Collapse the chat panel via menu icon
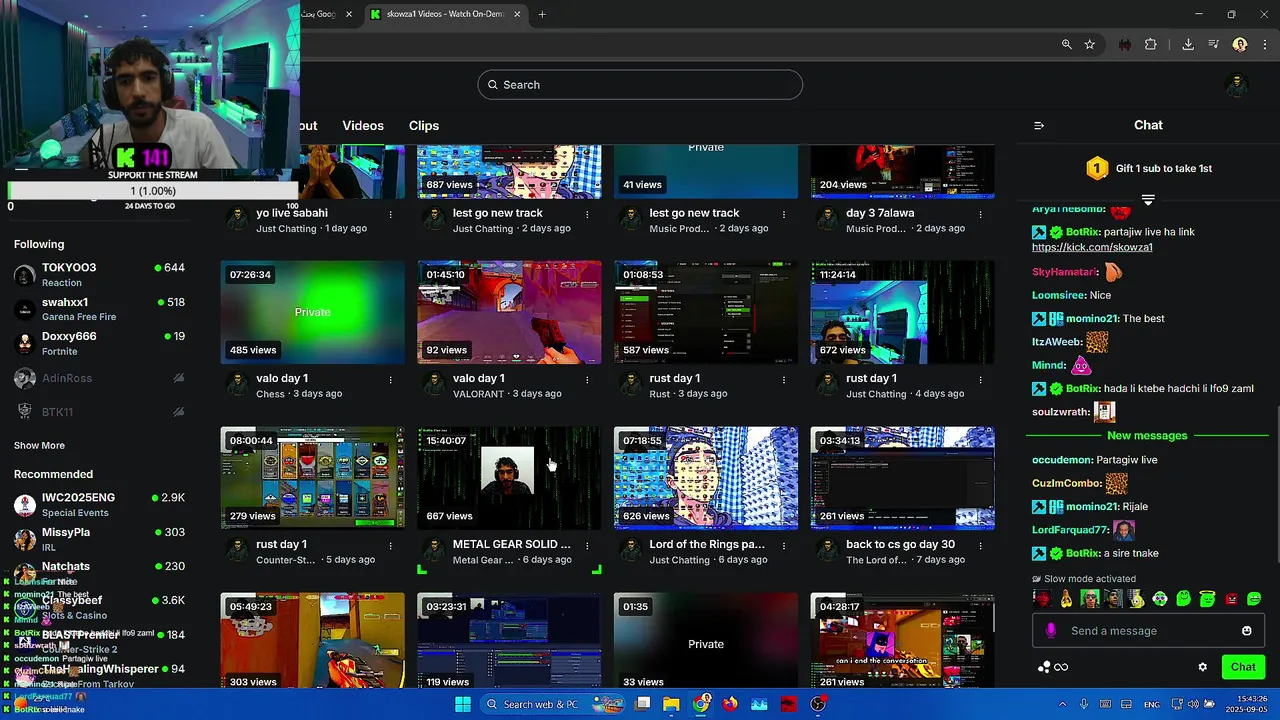This screenshot has width=1280, height=720. coord(1039,125)
